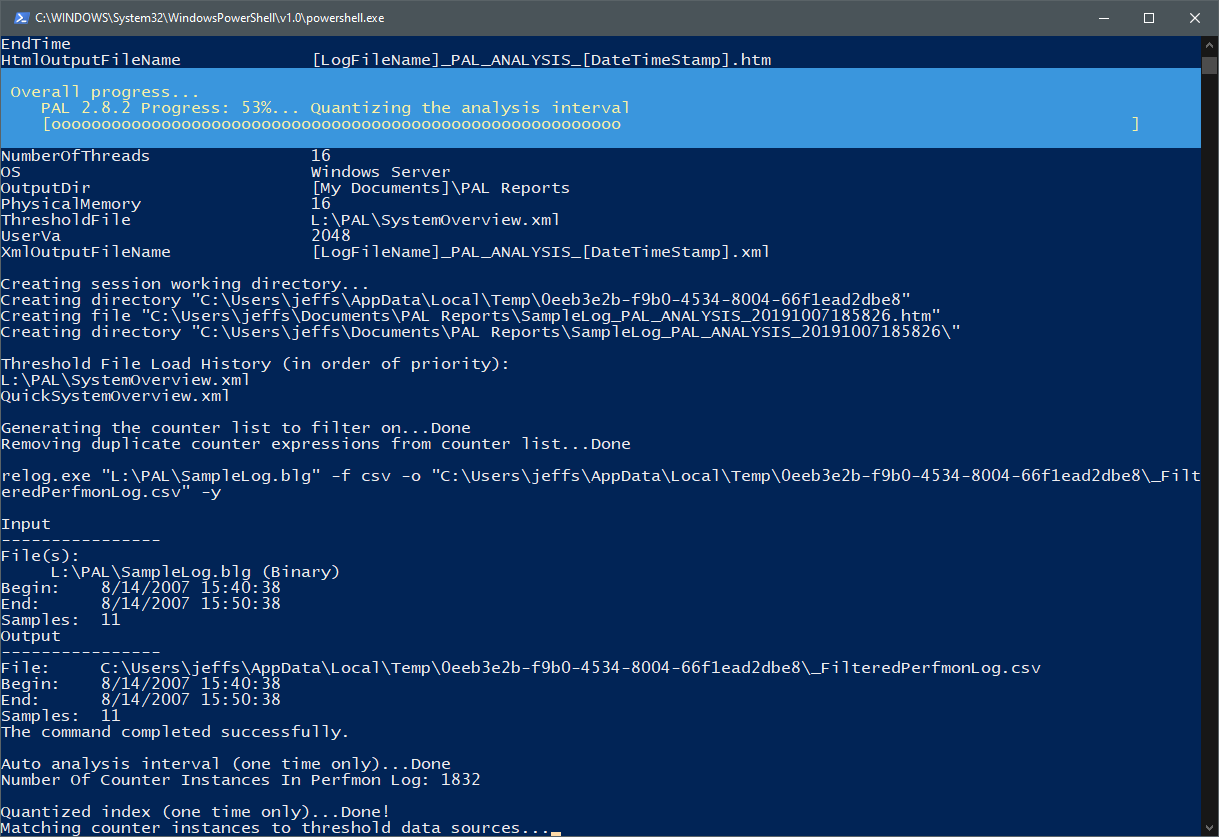
Task: Click the Creating directory Temp path line
Action: pos(456,300)
